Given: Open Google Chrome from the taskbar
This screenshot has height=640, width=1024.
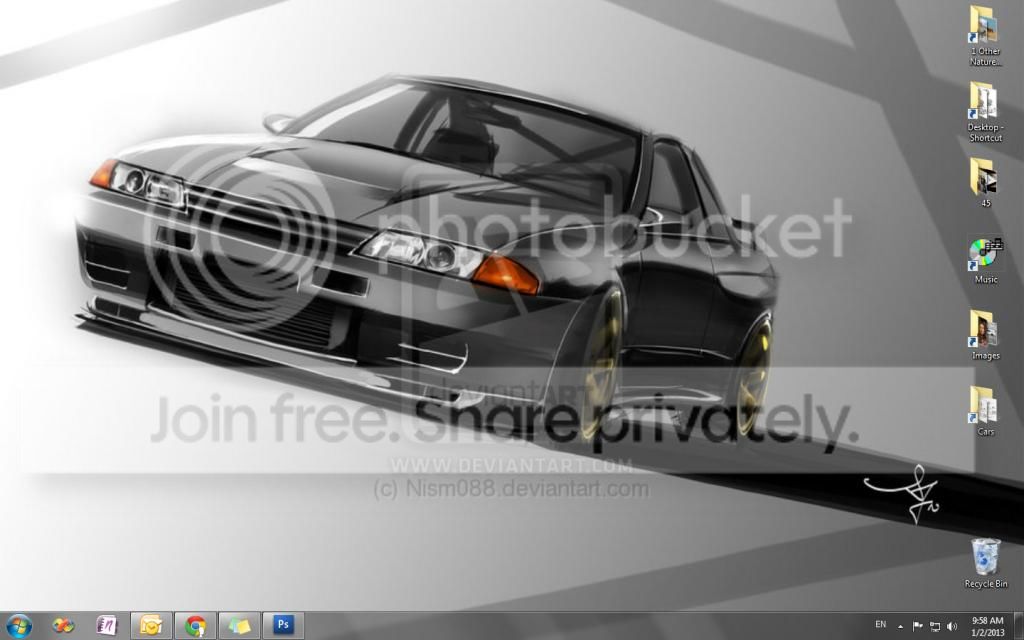Looking at the screenshot, I should [x=196, y=626].
